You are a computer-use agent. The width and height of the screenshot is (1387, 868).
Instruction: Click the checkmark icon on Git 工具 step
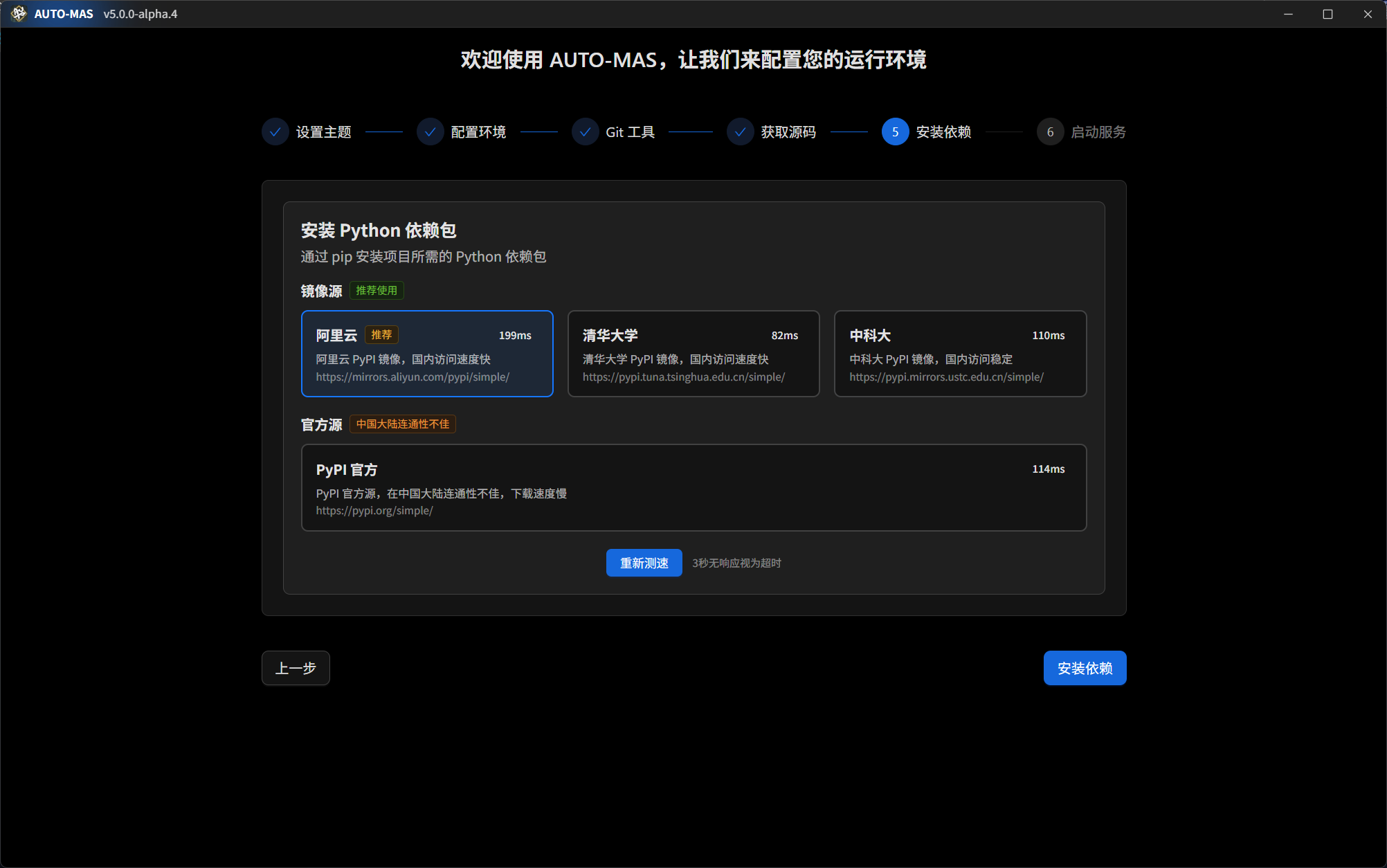click(x=585, y=132)
